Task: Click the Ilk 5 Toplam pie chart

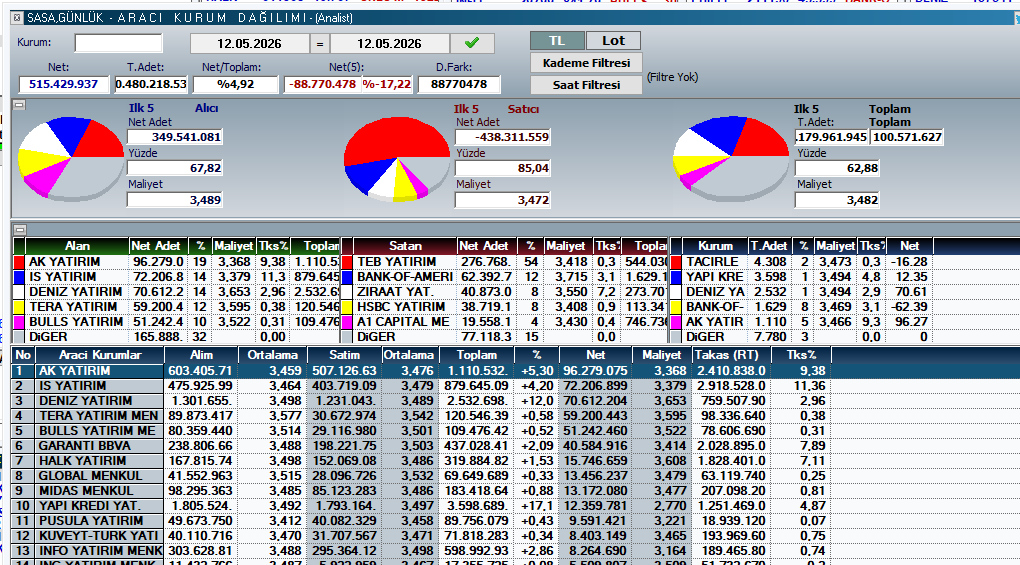Action: click(731, 158)
